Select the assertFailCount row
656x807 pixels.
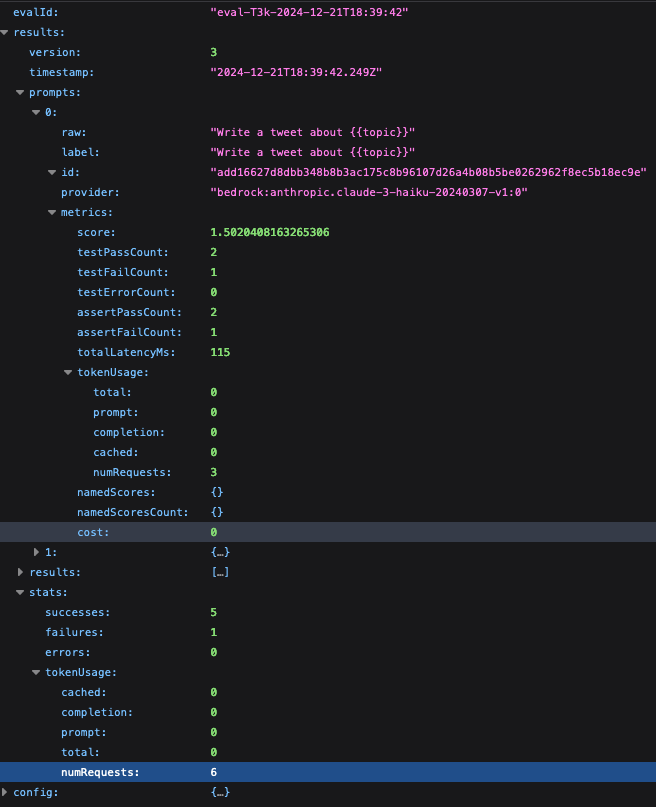pos(328,332)
